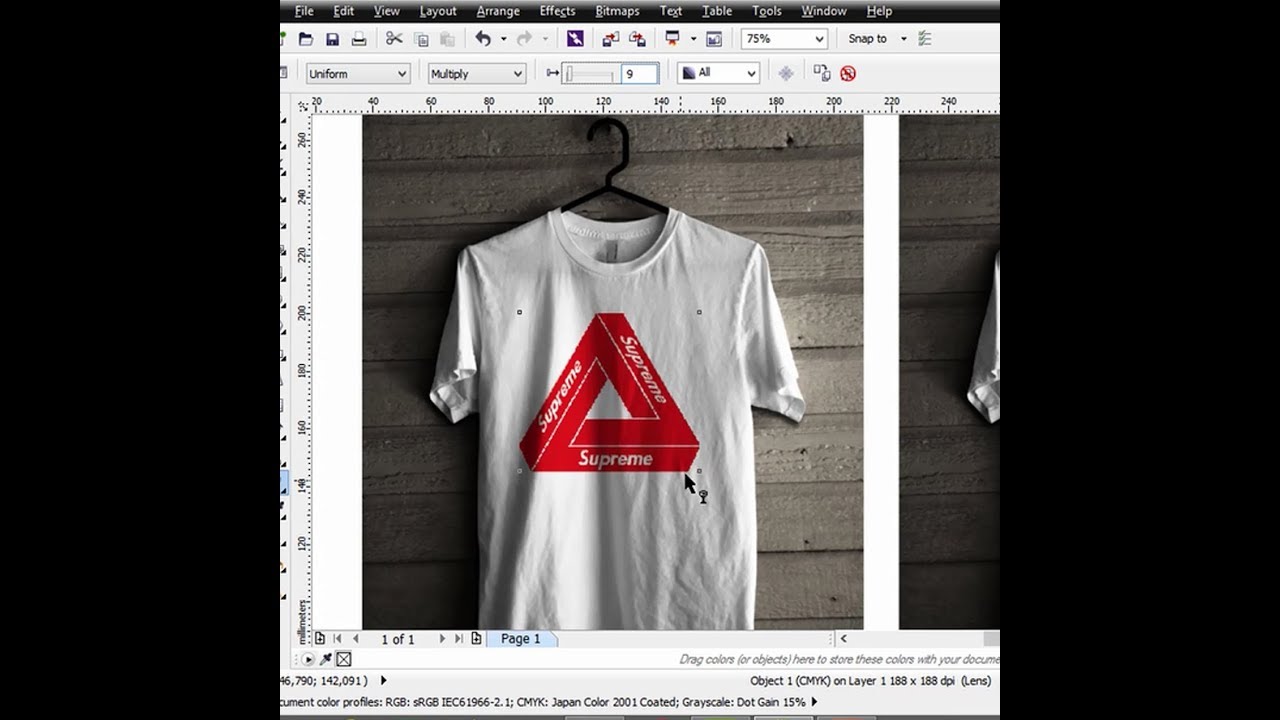1280x720 pixels.
Task: Click the Print icon
Action: (359, 39)
